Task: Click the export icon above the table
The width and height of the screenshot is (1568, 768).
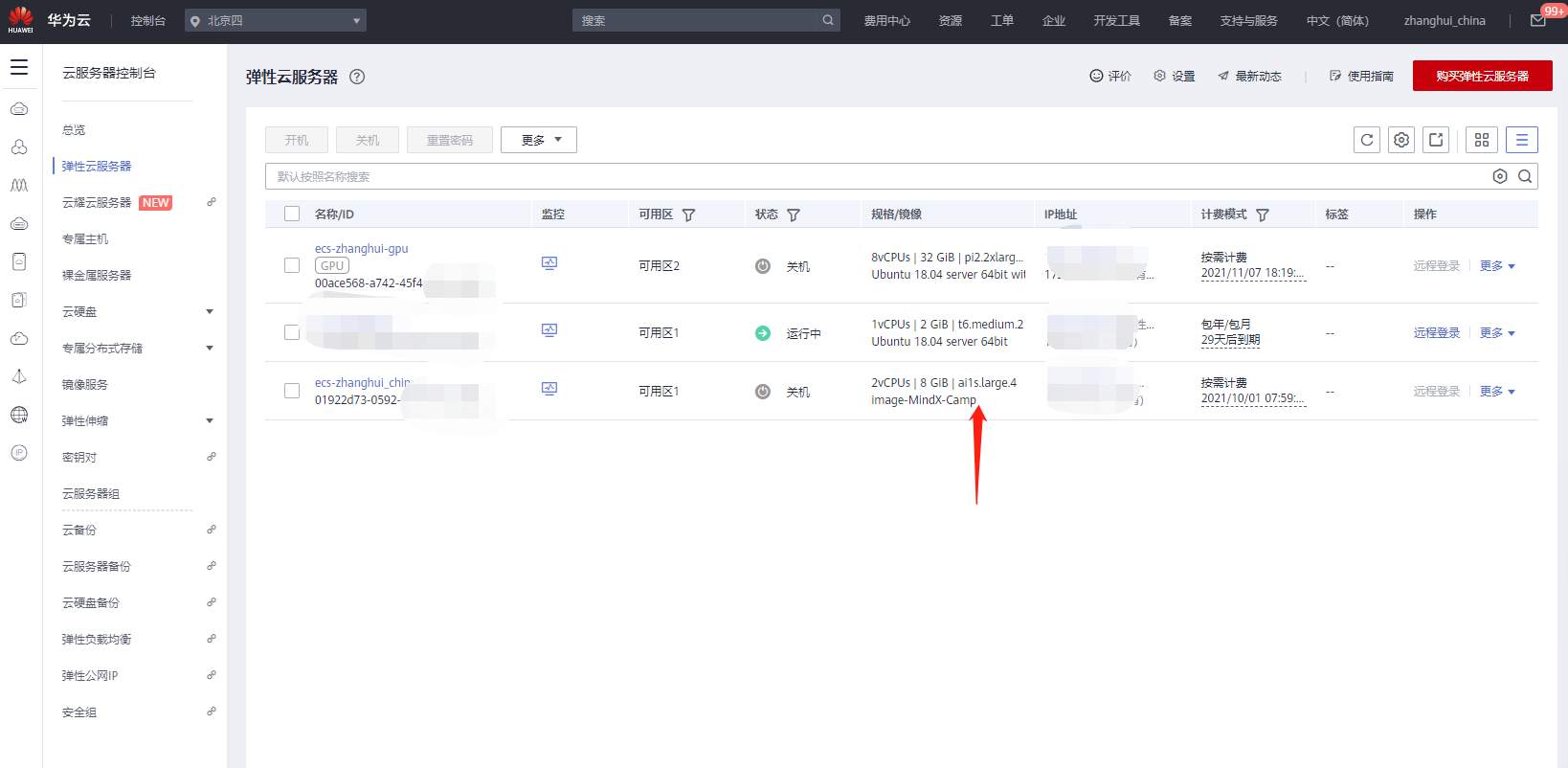Action: point(1436,140)
